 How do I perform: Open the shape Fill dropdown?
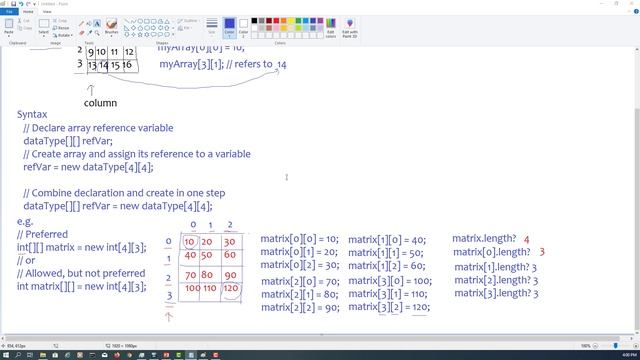pyautogui.click(x=185, y=28)
